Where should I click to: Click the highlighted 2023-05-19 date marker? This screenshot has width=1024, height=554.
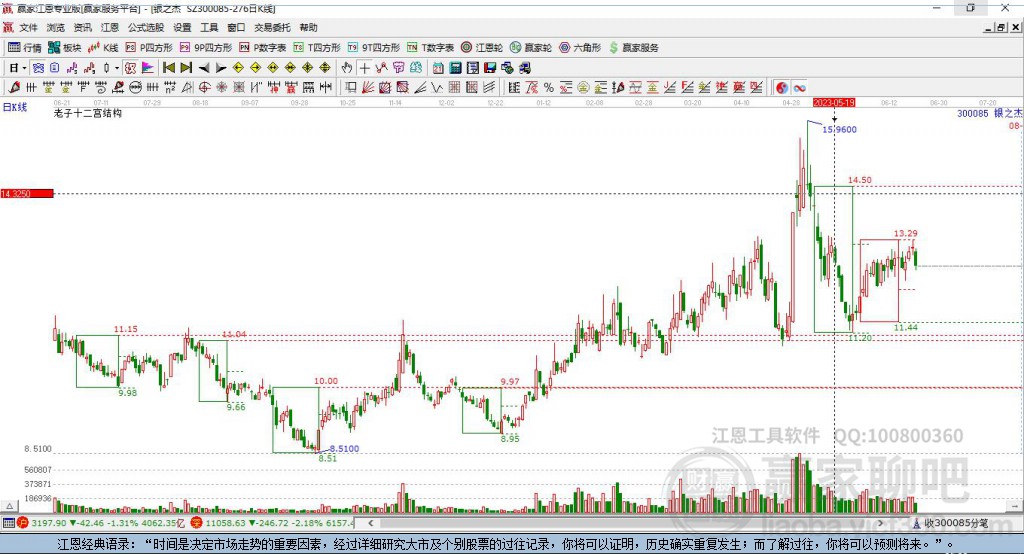pyautogui.click(x=834, y=103)
